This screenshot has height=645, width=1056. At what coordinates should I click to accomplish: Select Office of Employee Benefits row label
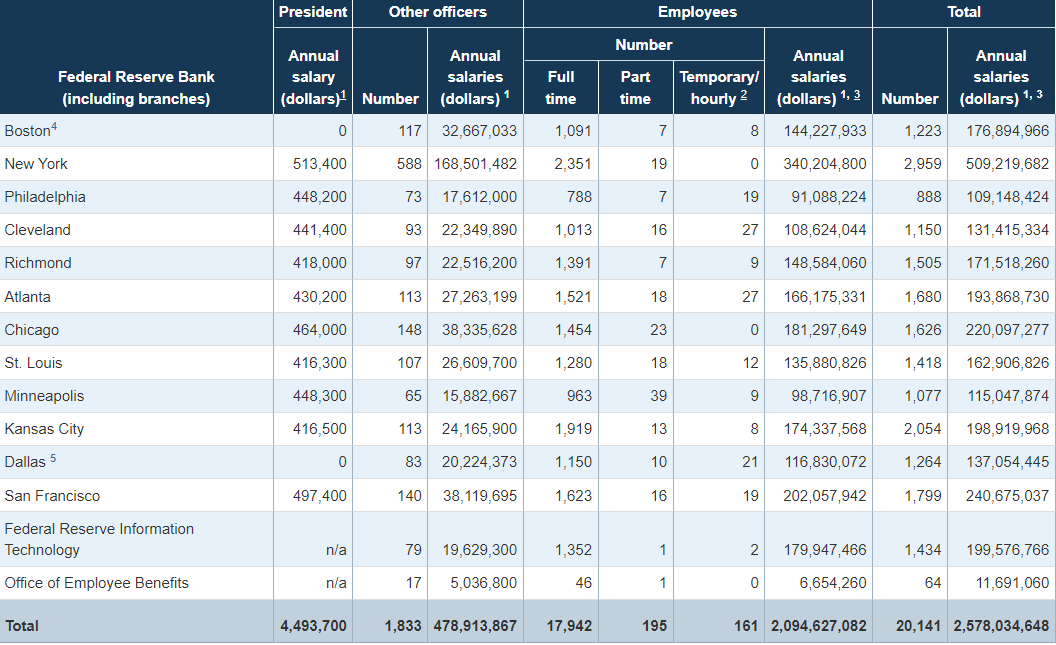point(96,582)
